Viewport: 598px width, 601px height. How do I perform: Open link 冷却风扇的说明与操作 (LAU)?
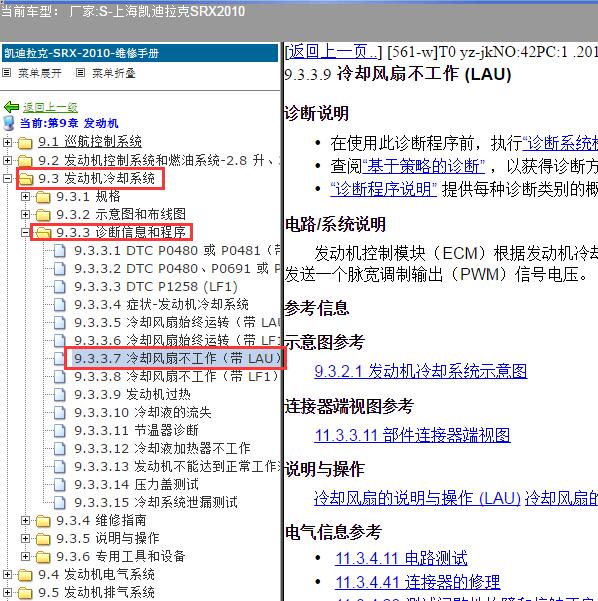pyautogui.click(x=417, y=498)
